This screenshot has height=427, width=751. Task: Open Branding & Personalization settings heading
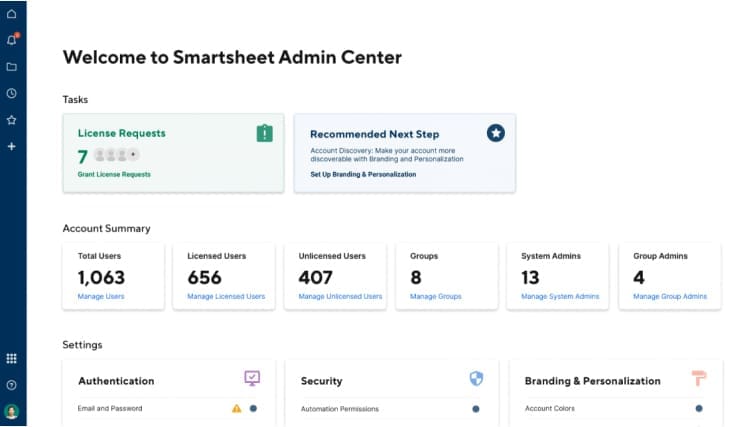pos(592,381)
